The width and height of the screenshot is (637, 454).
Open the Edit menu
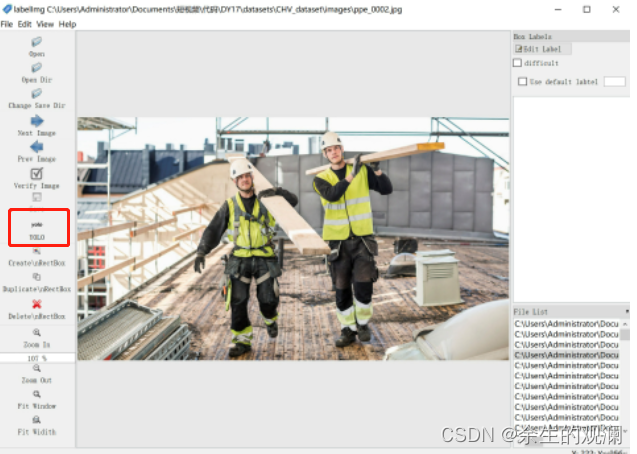[24, 24]
